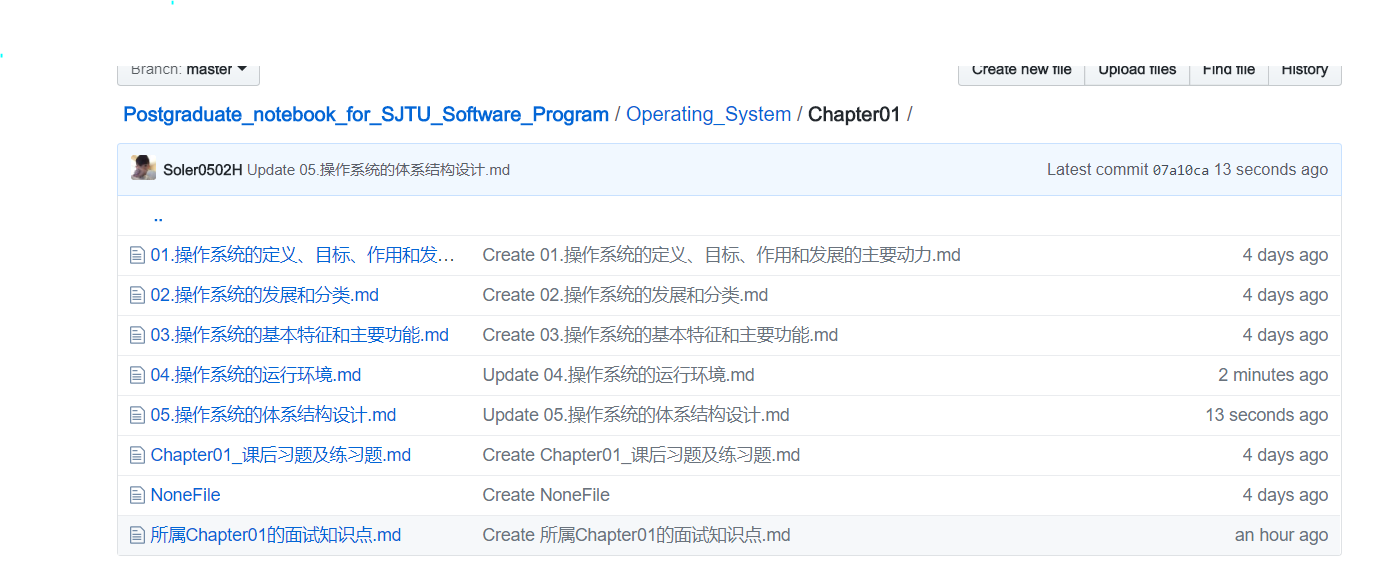The width and height of the screenshot is (1386, 584).
Task: Open commit message "Update 04.操作系统的运行环境.md"
Action: pyautogui.click(x=618, y=375)
